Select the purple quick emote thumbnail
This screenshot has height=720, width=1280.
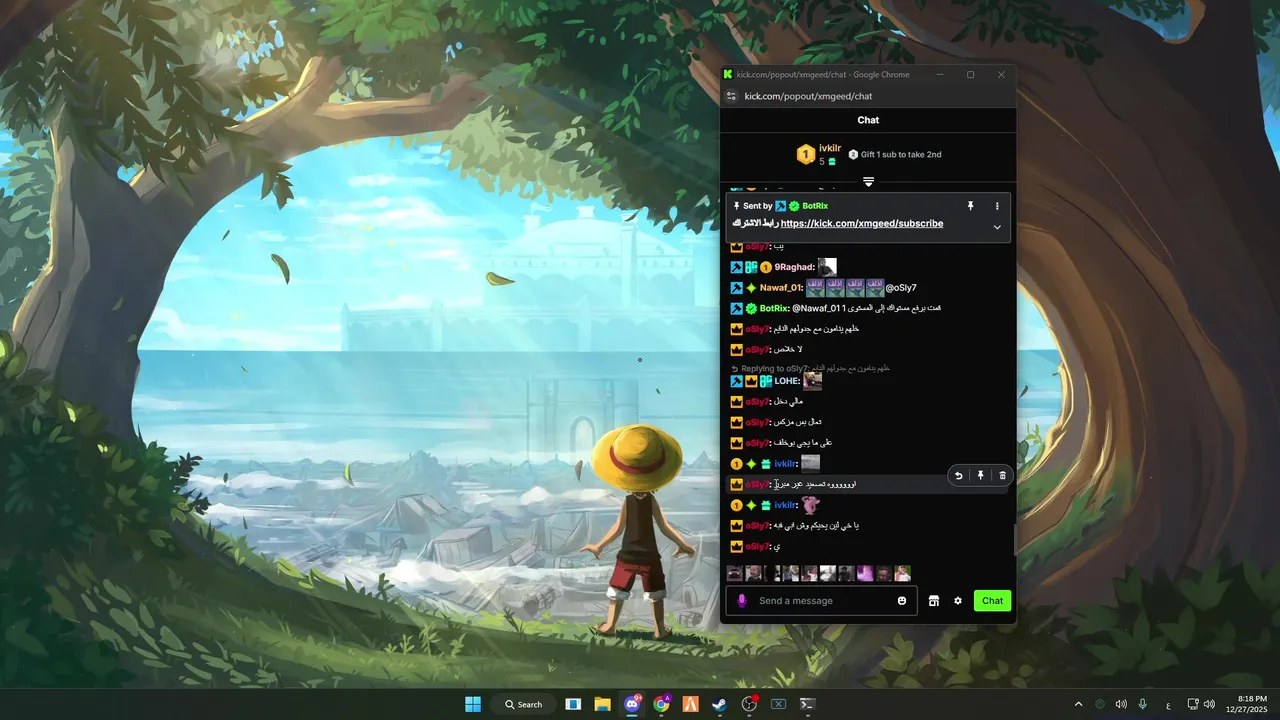click(865, 573)
